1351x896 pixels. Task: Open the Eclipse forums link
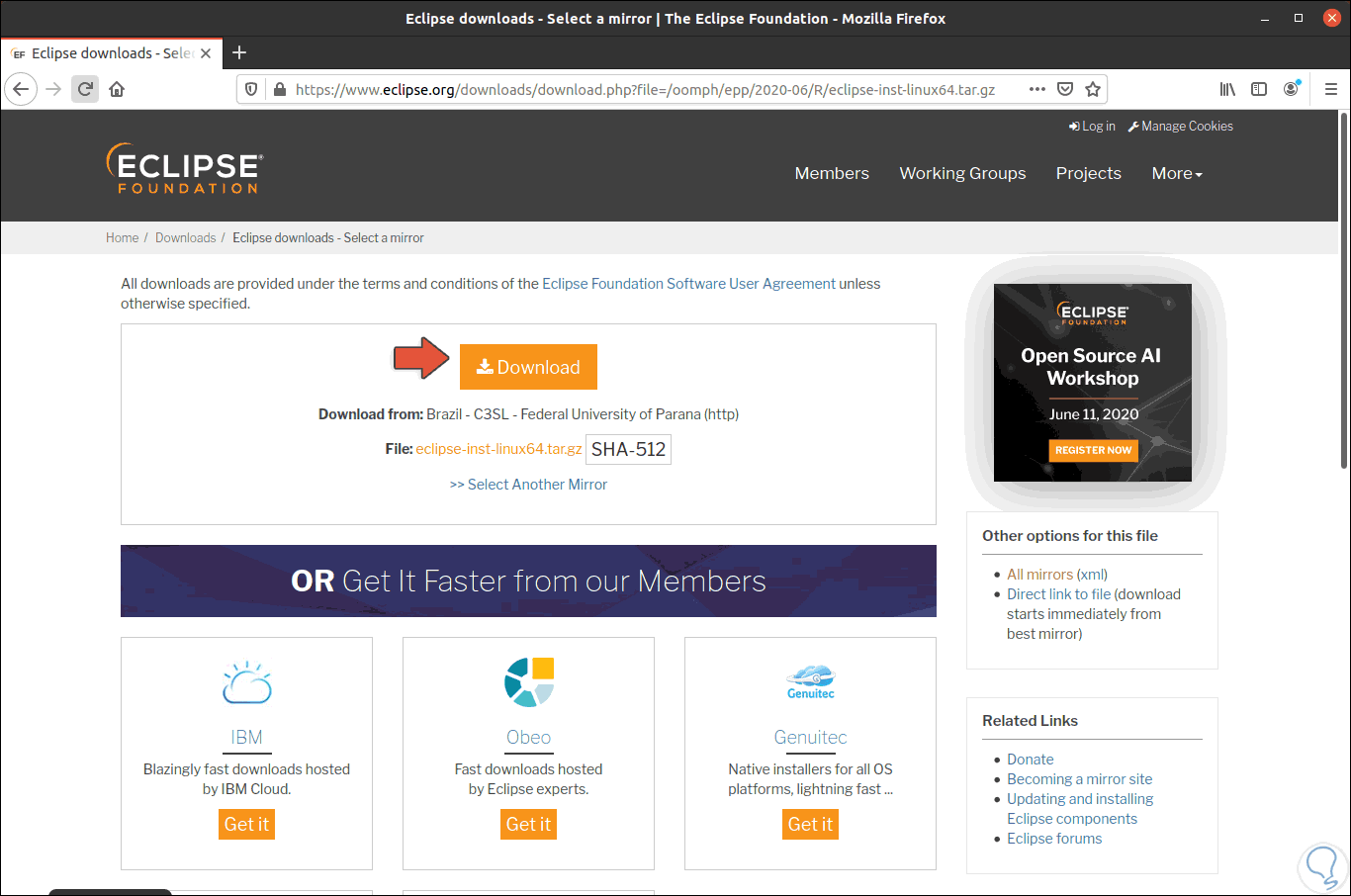coord(1054,839)
